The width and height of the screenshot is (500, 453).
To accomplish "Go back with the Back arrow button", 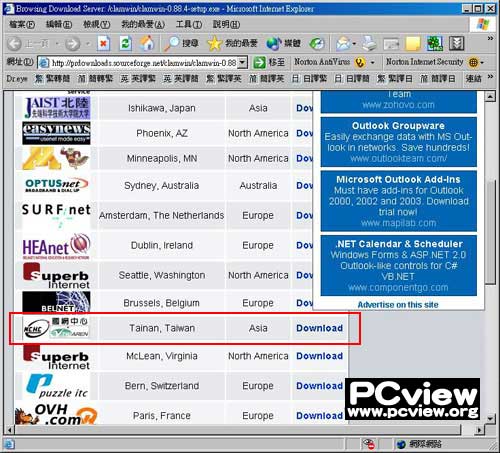I will [15, 44].
